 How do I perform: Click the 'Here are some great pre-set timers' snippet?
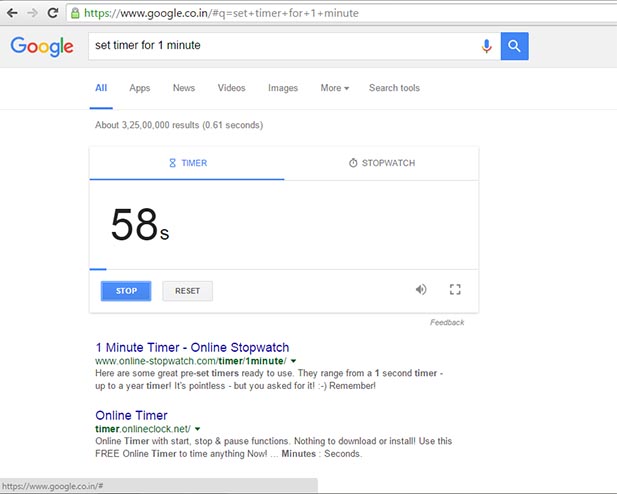[269, 379]
